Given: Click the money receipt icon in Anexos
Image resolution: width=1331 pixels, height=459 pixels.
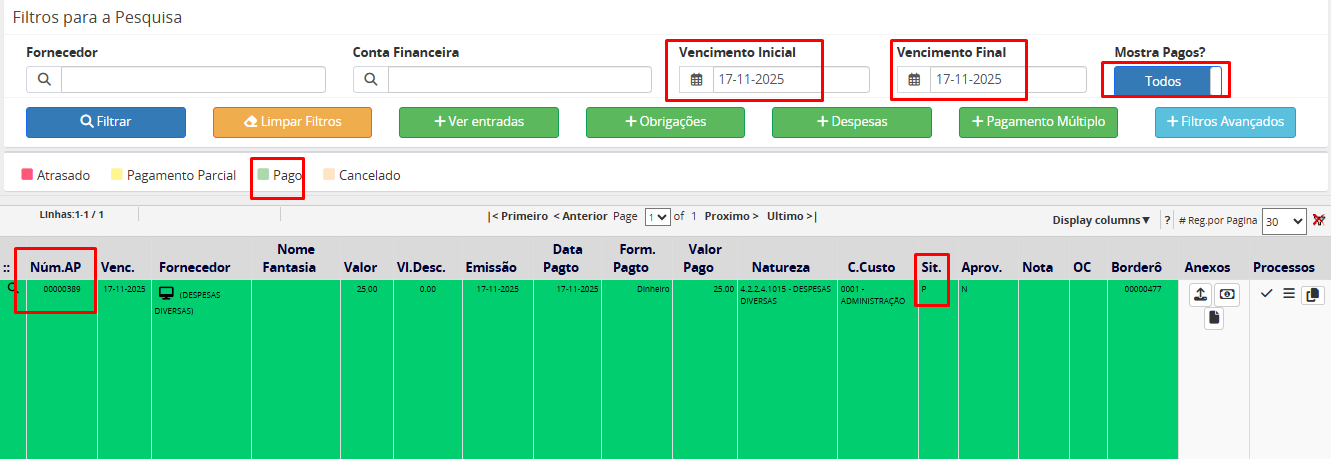Looking at the screenshot, I should coord(1226,295).
